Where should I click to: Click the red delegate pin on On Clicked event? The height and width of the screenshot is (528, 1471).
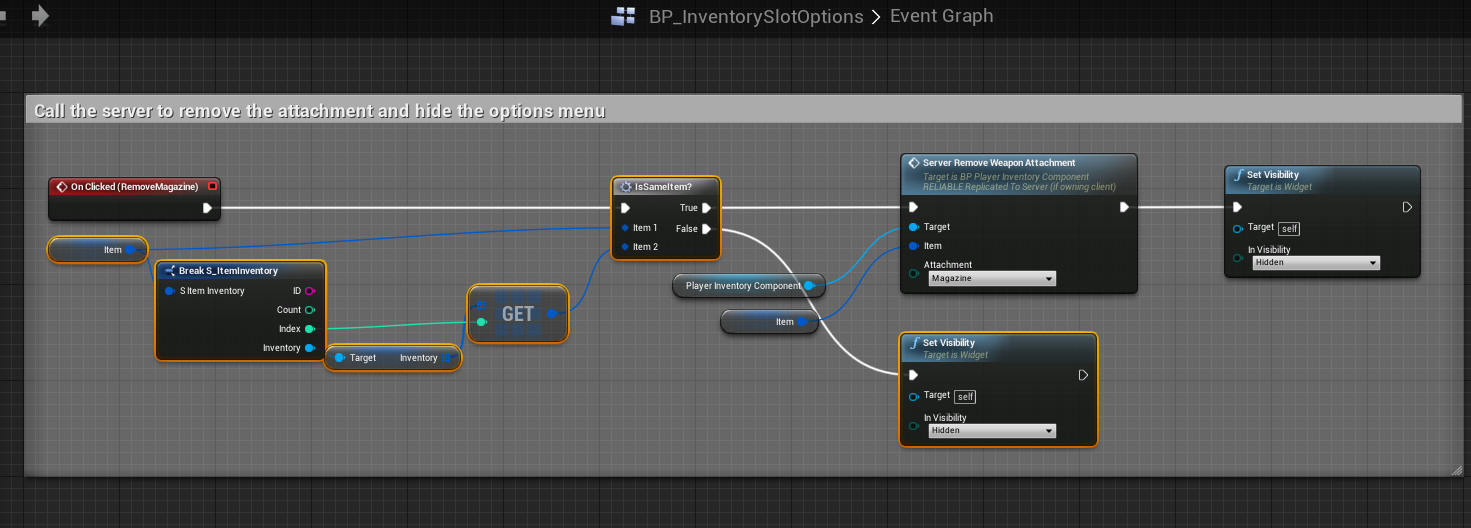point(212,186)
